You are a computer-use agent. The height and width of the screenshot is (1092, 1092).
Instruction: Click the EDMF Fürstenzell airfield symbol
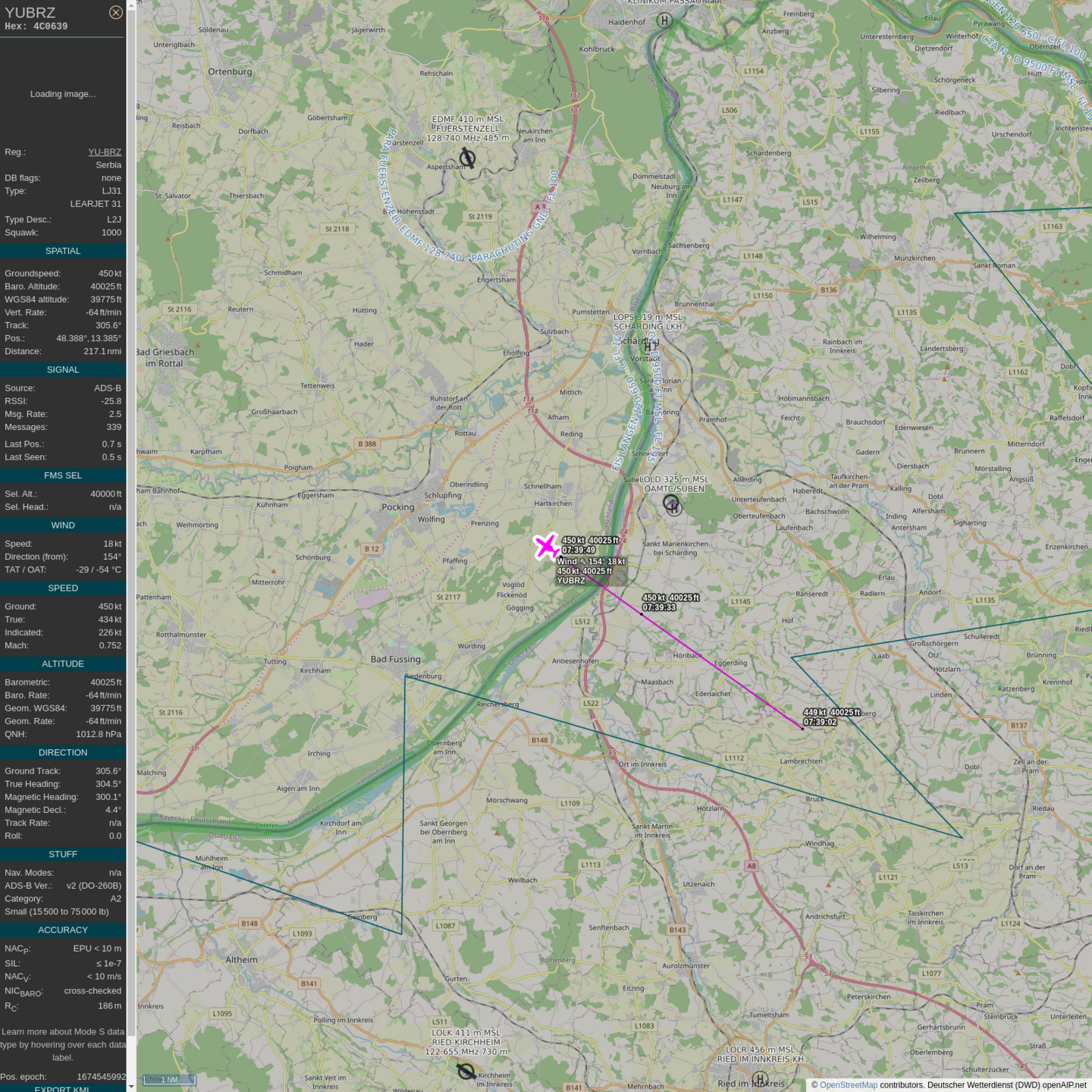coord(467,159)
